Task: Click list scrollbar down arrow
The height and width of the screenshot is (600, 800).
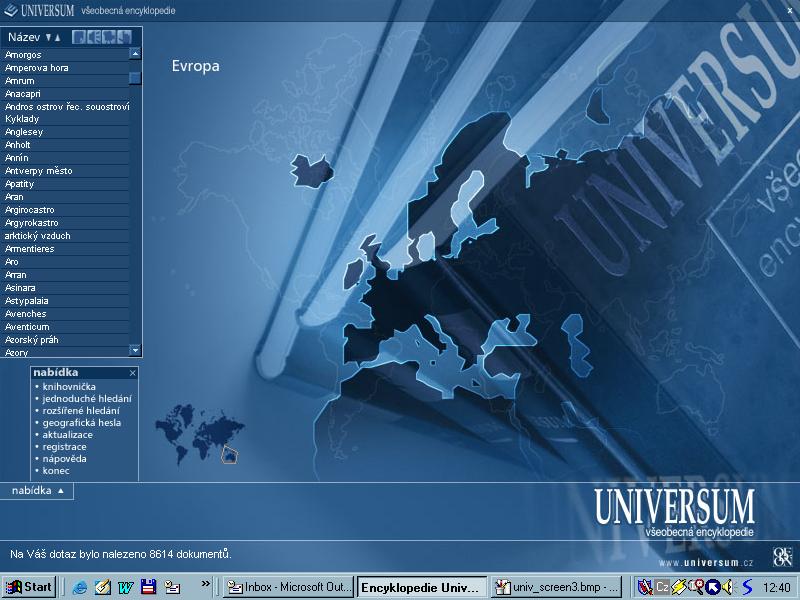Action: coord(135,350)
